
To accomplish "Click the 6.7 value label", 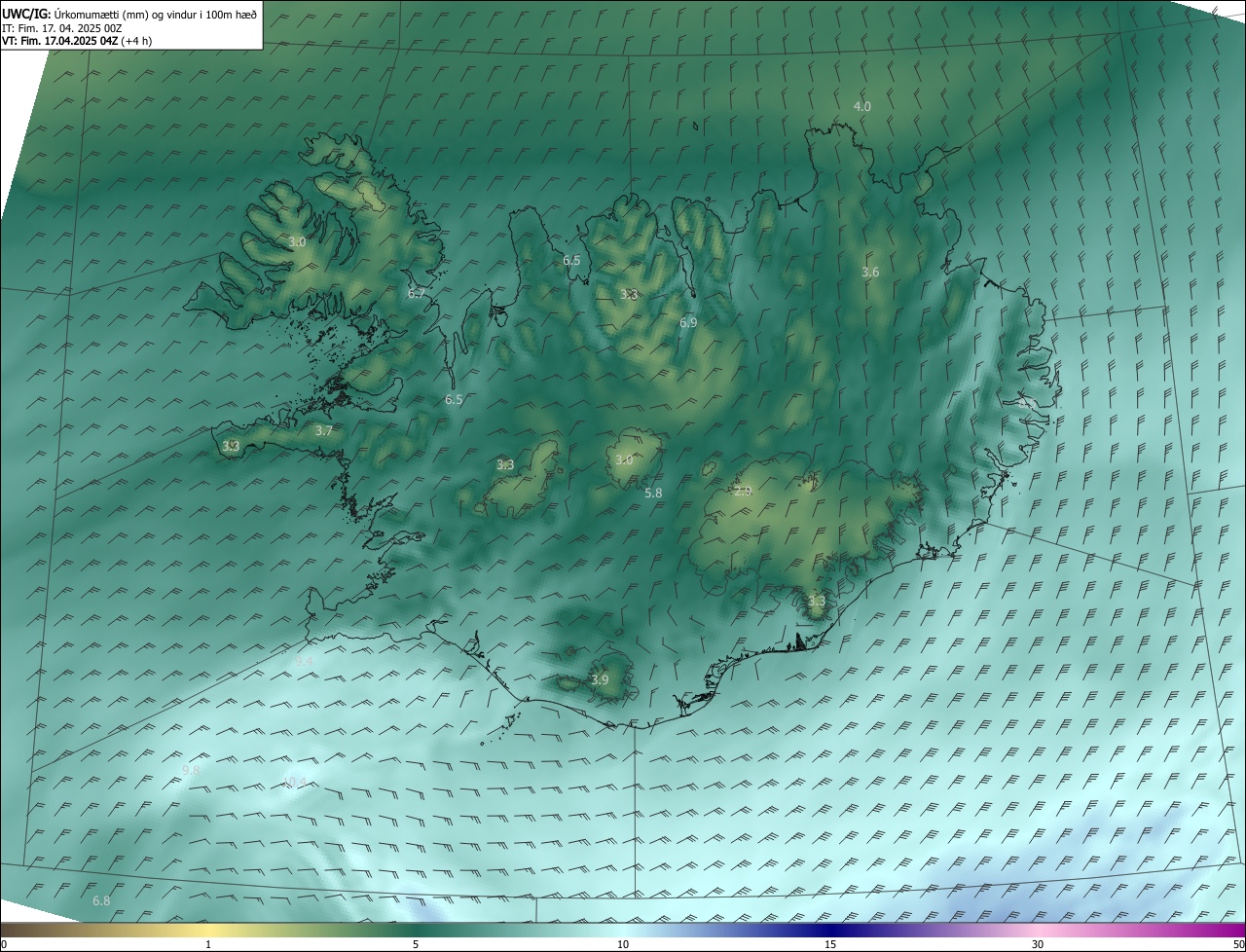I will click(x=417, y=293).
